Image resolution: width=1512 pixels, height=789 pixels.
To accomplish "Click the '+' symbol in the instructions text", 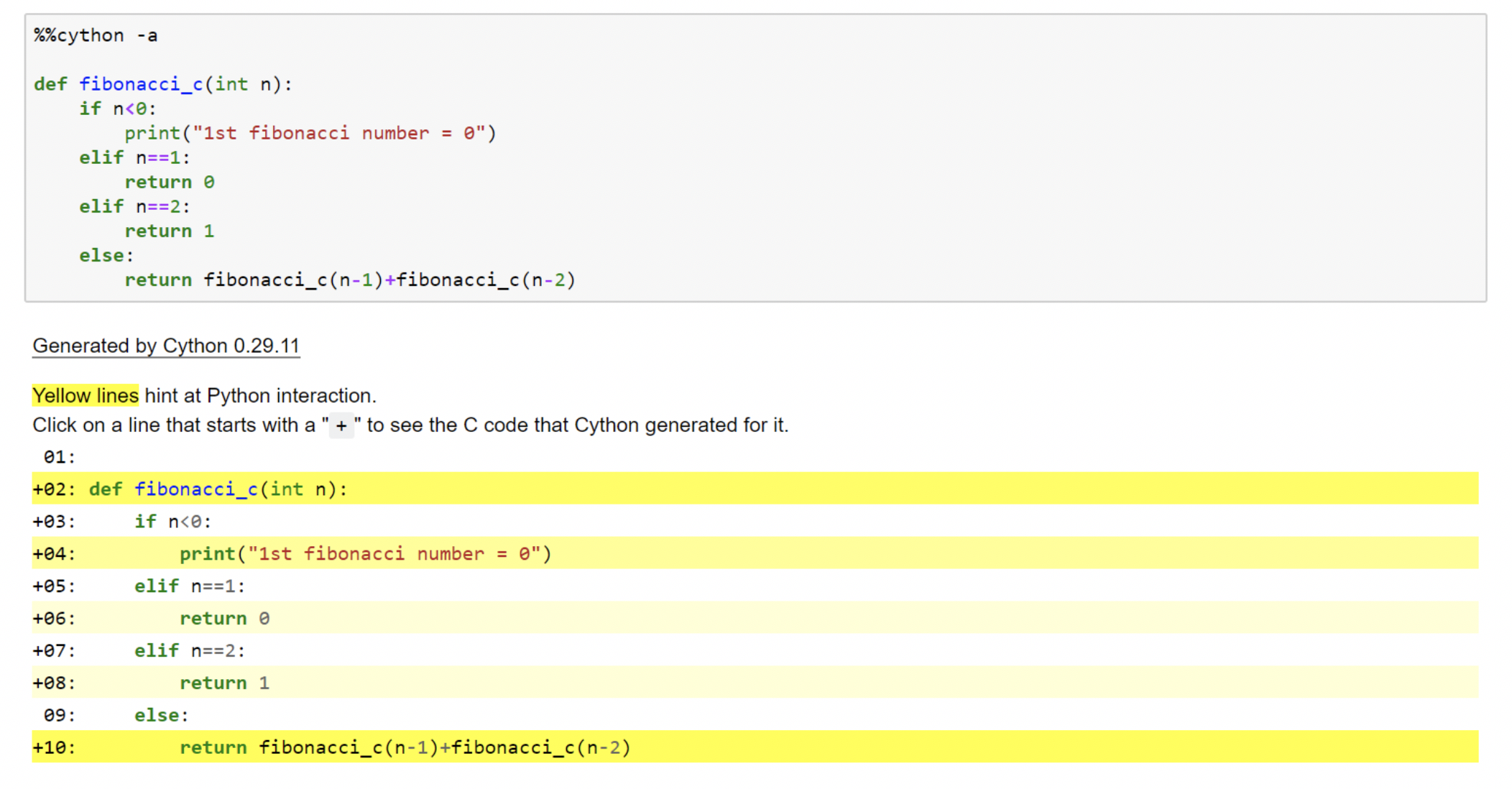I will 341,426.
